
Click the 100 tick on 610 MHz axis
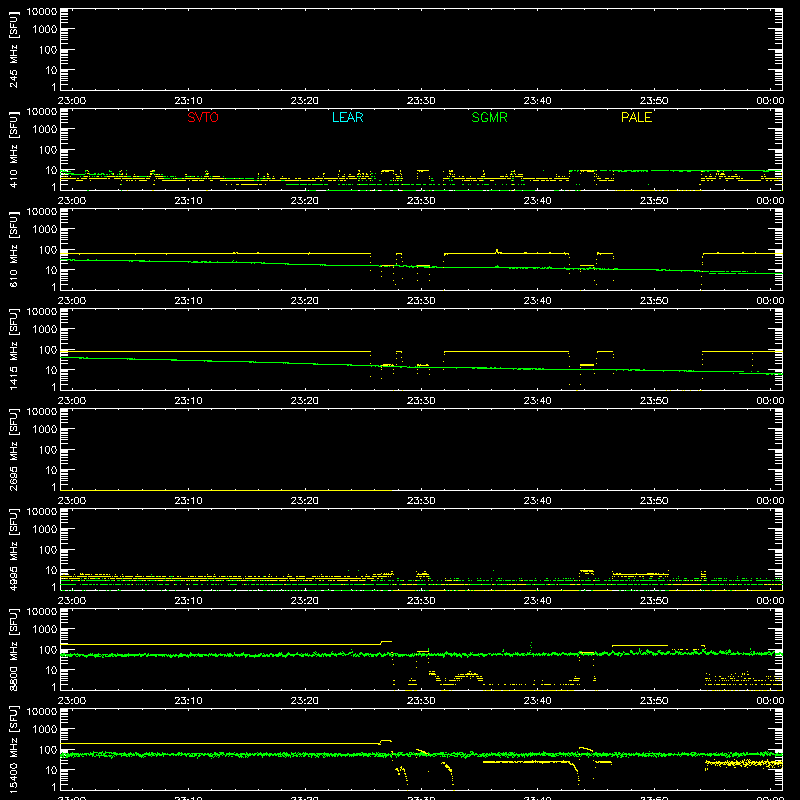coord(48,250)
